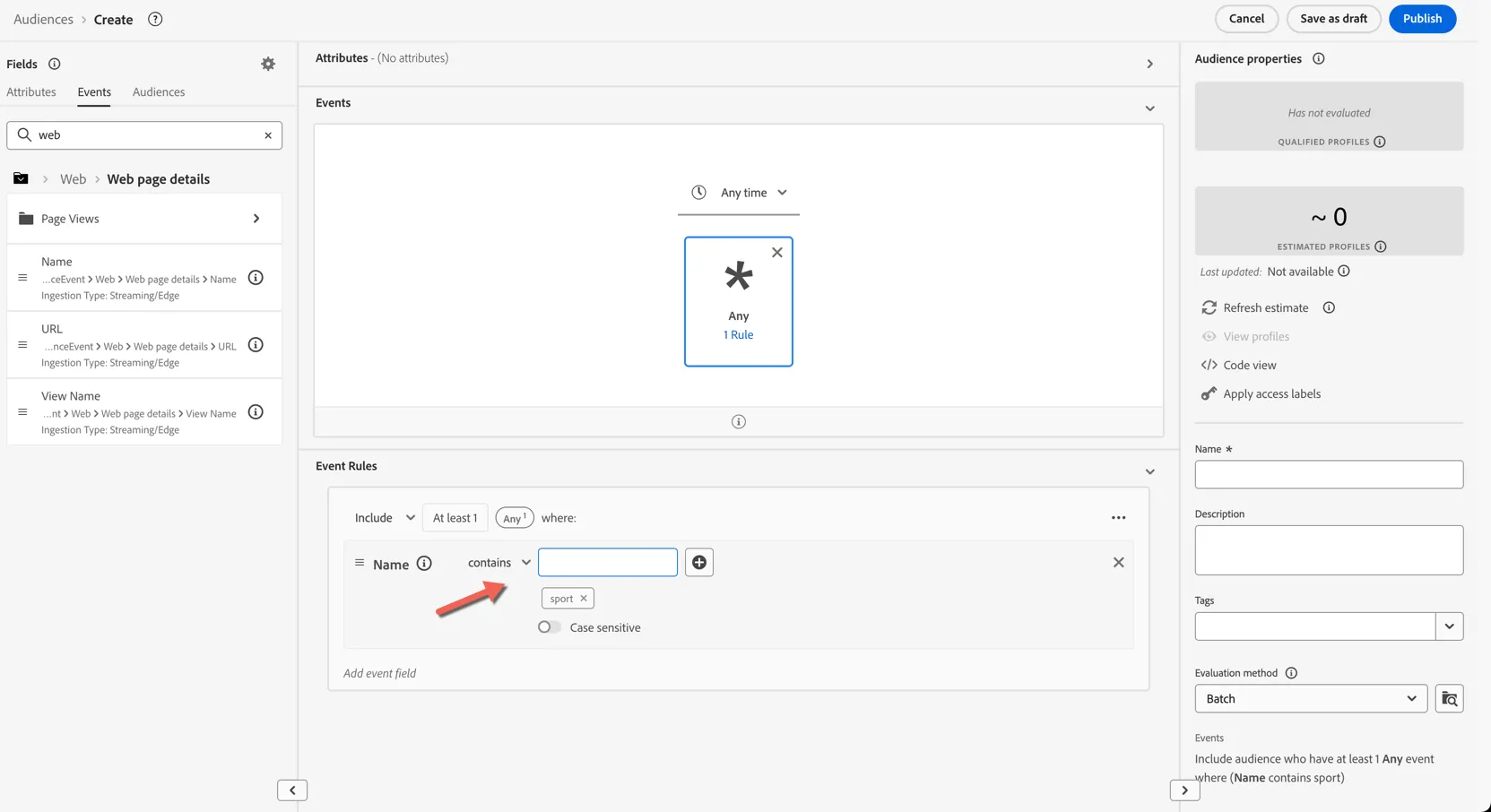Viewport: 1491px width, 812px height.
Task: Click the root folder breadcrumb icon
Action: tap(21, 178)
